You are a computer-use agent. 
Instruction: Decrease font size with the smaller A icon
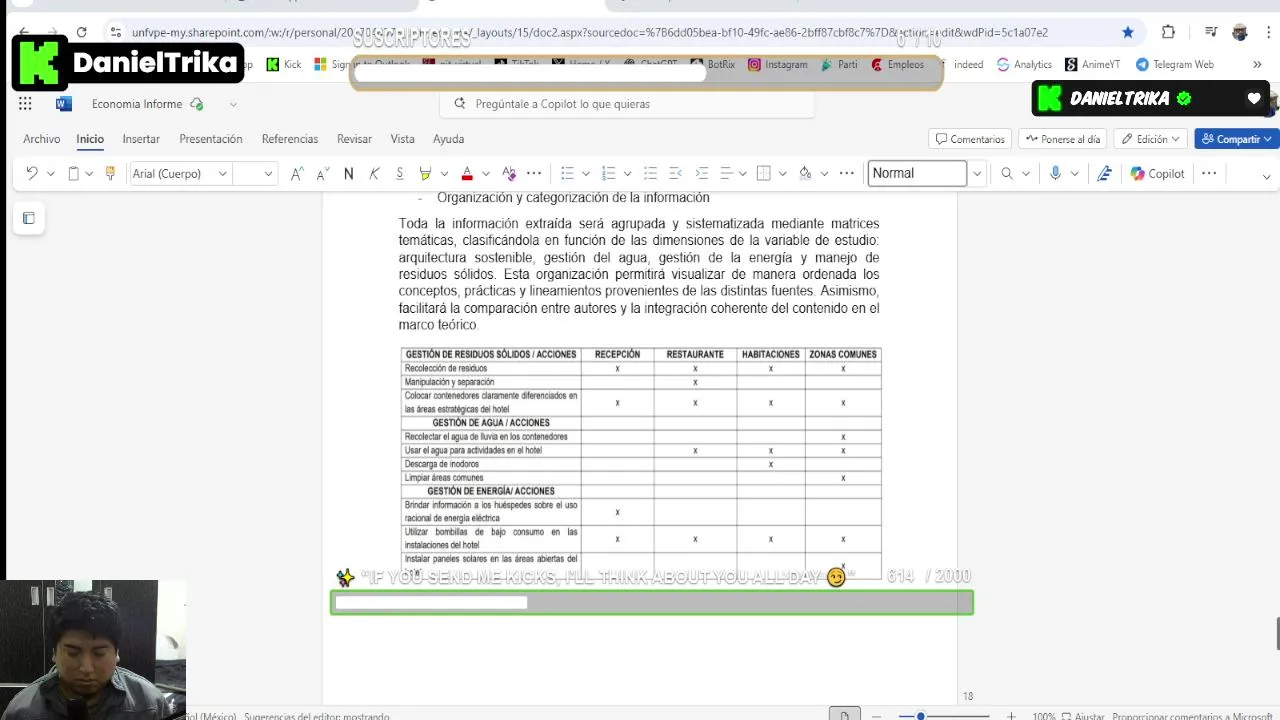coord(322,174)
